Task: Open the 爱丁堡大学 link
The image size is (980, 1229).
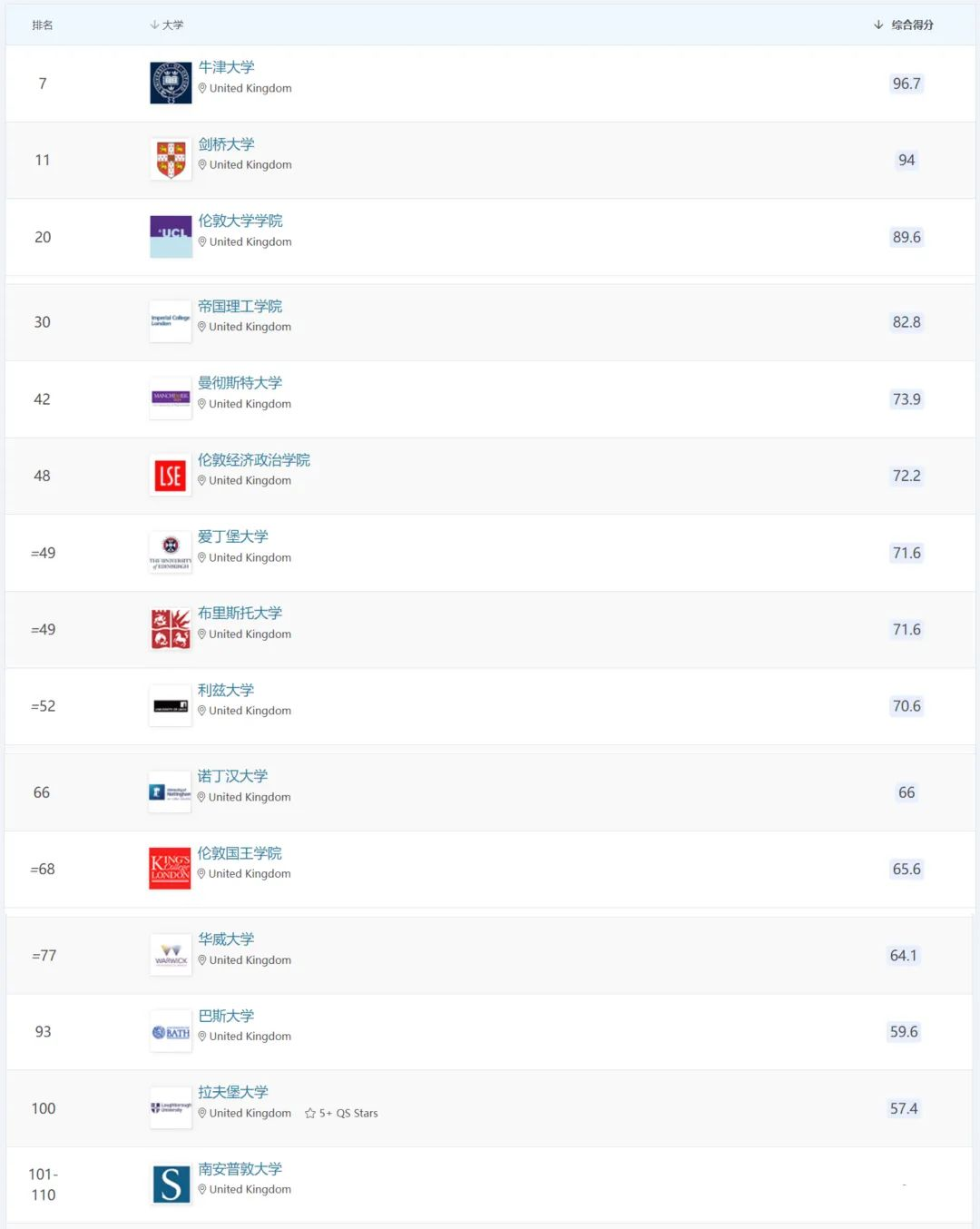Action: coord(233,536)
